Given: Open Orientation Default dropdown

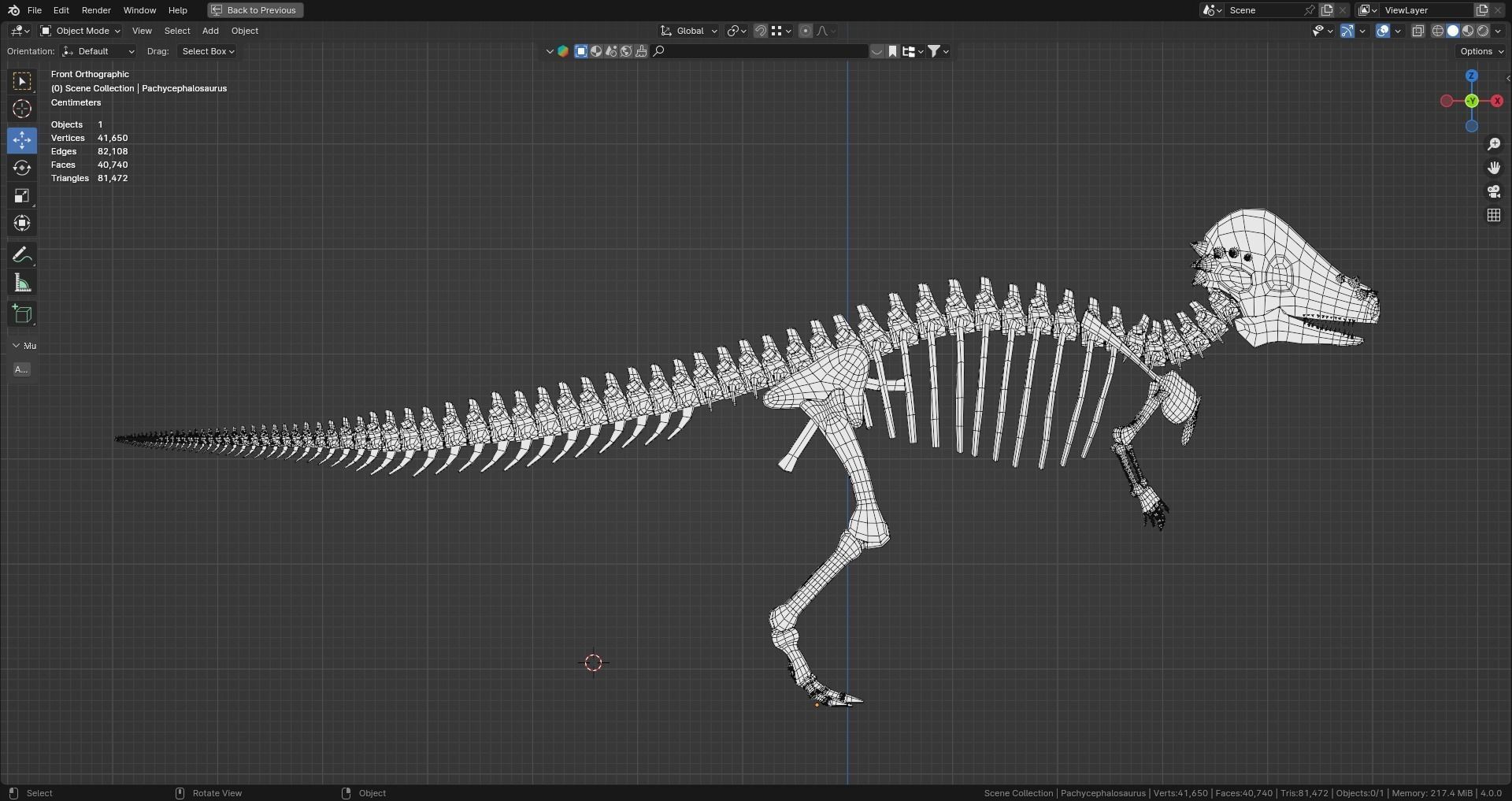Looking at the screenshot, I should pos(98,51).
